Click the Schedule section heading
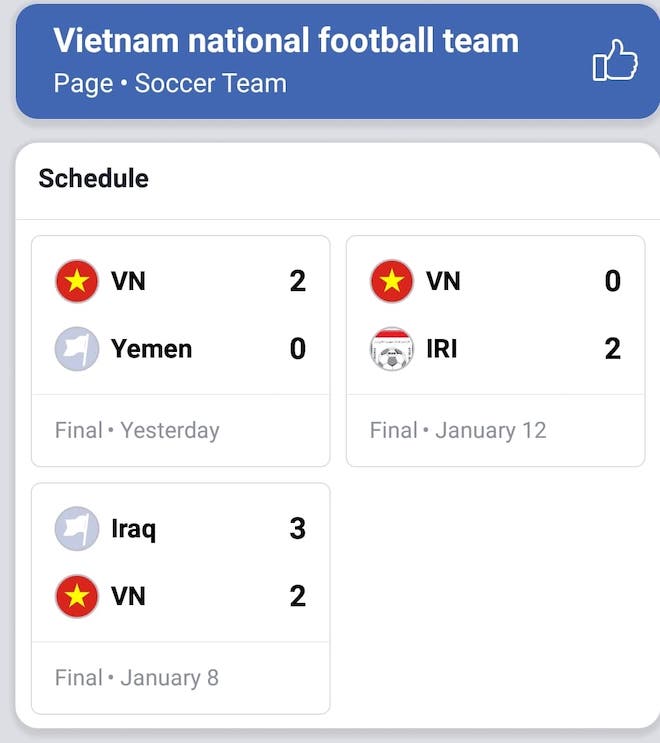The image size is (660, 743). [94, 178]
